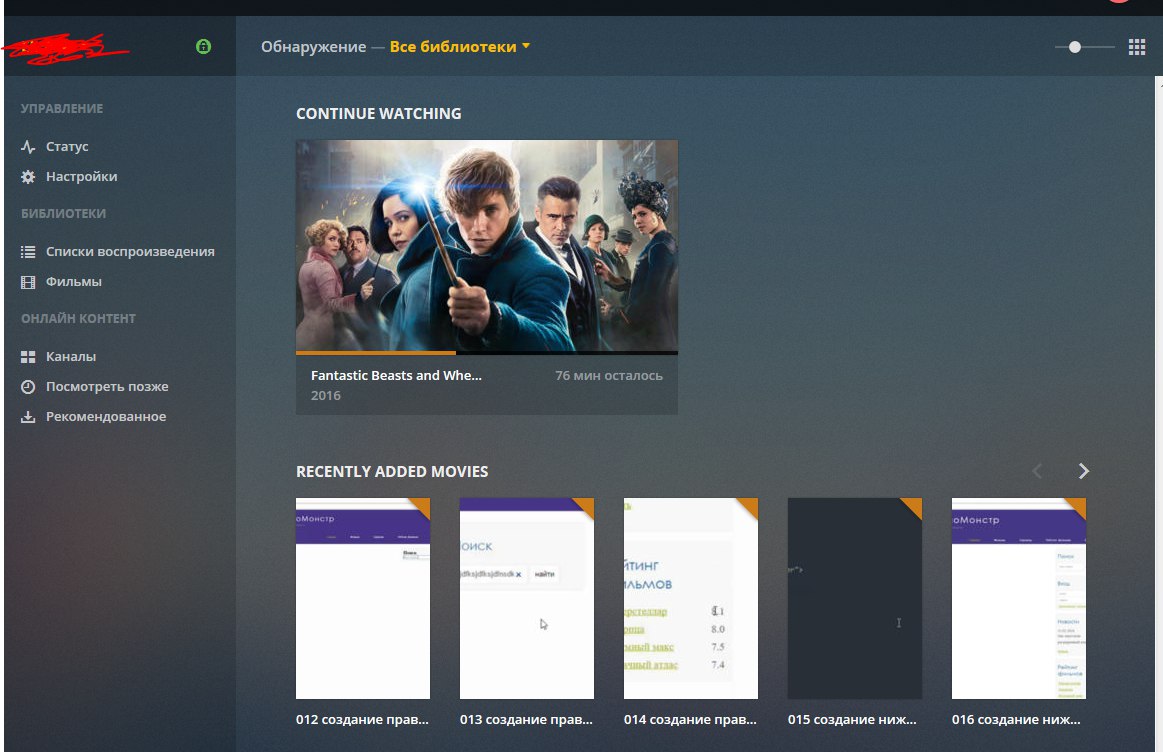Click the Каналы grid icon

[x=28, y=357]
